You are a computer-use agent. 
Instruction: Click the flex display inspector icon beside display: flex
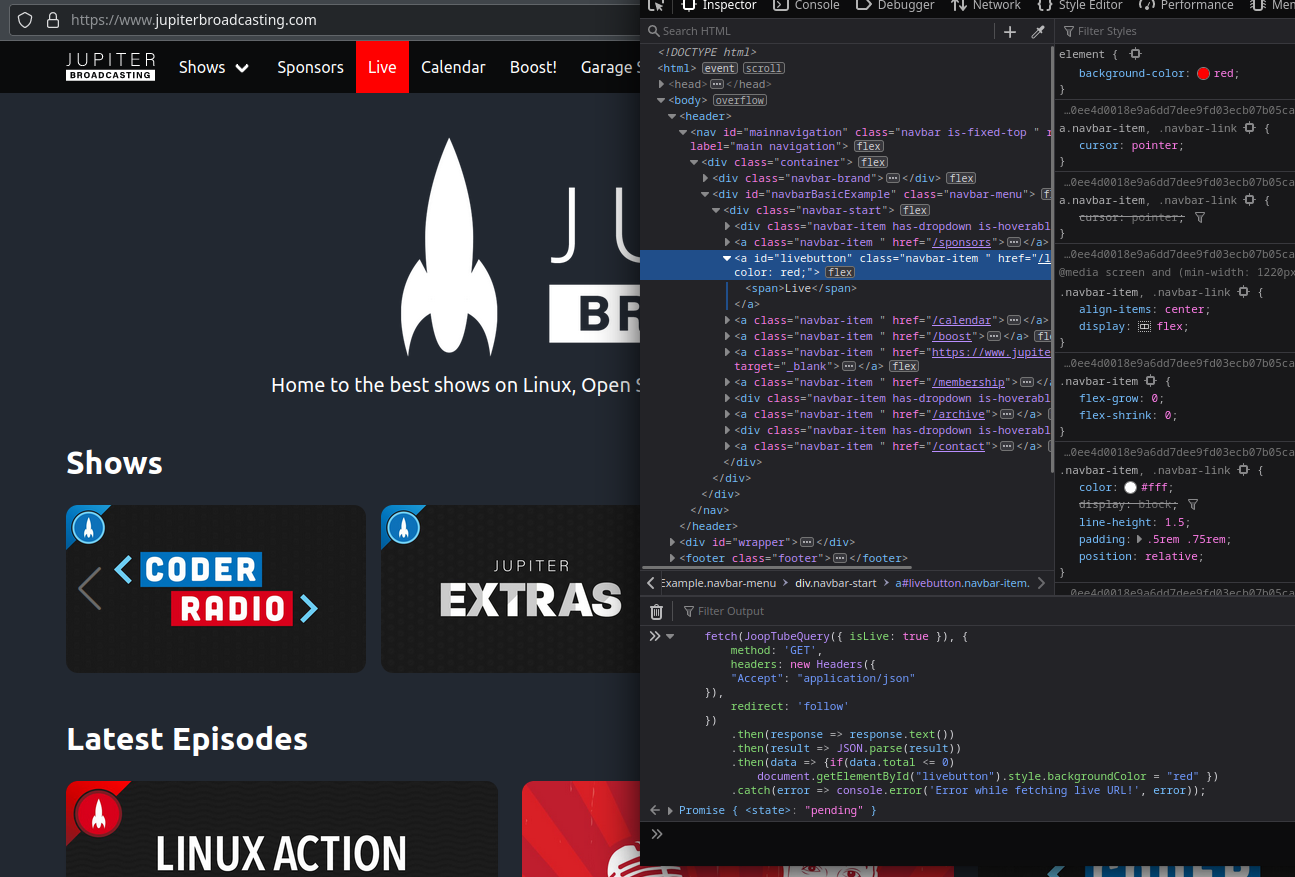click(x=1145, y=326)
